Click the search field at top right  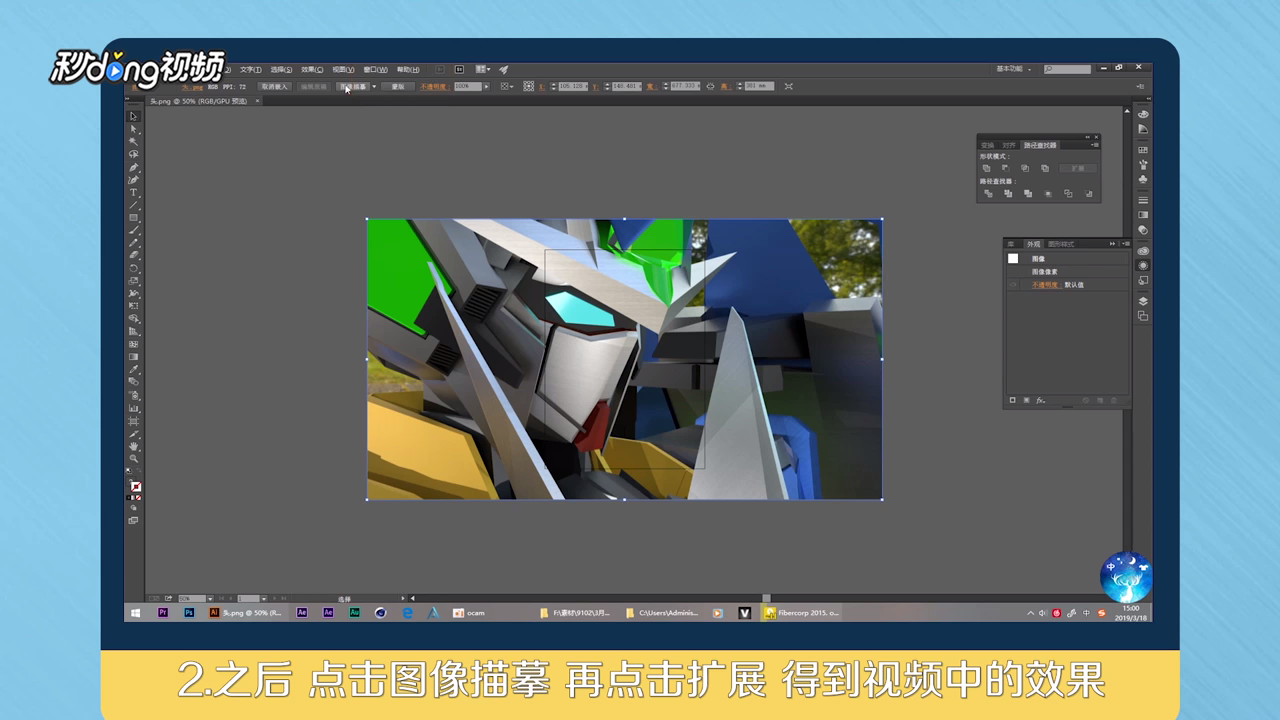point(1068,69)
